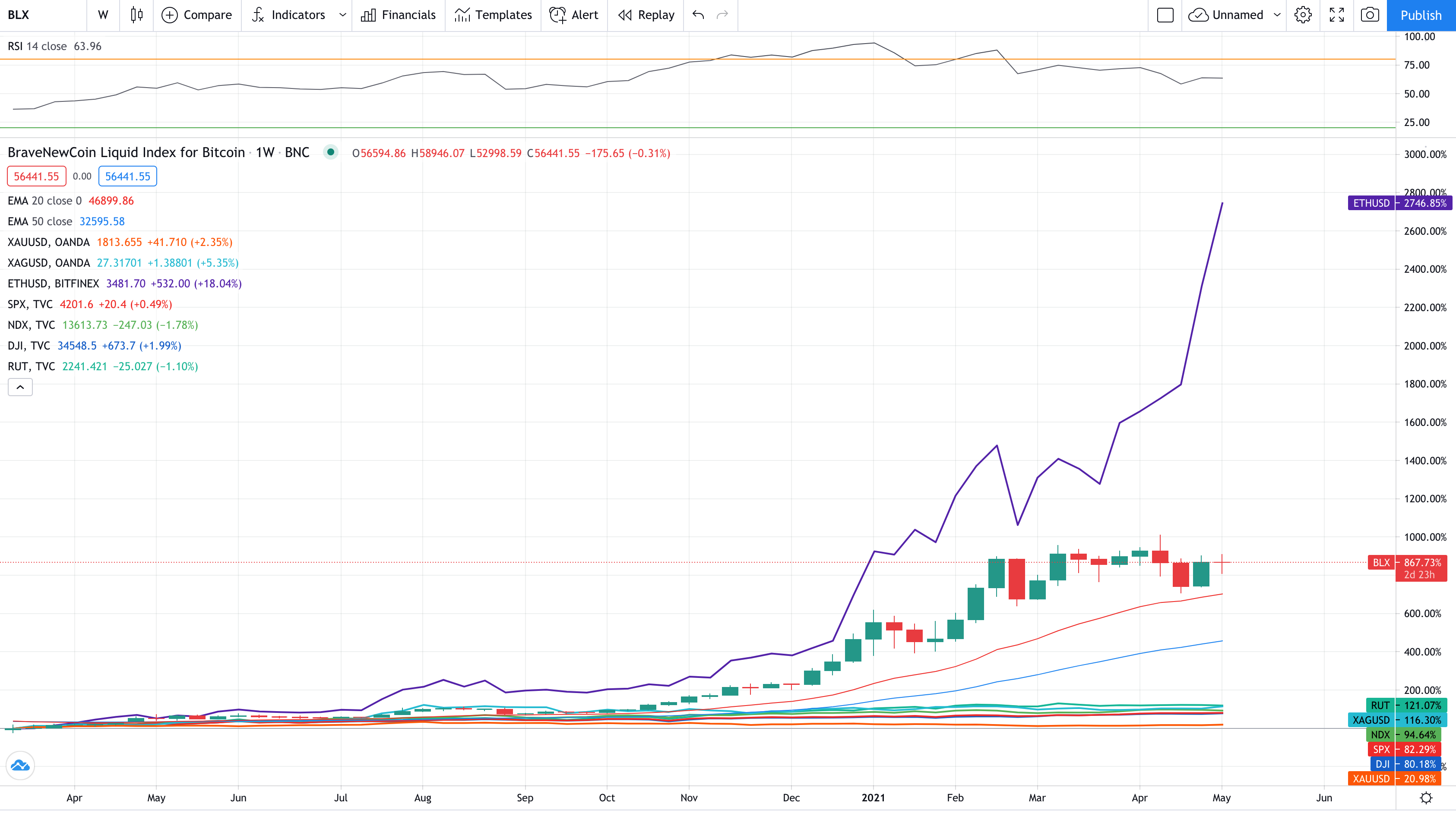This screenshot has height=813, width=1456.
Task: Open the Financials menu
Action: click(x=398, y=15)
